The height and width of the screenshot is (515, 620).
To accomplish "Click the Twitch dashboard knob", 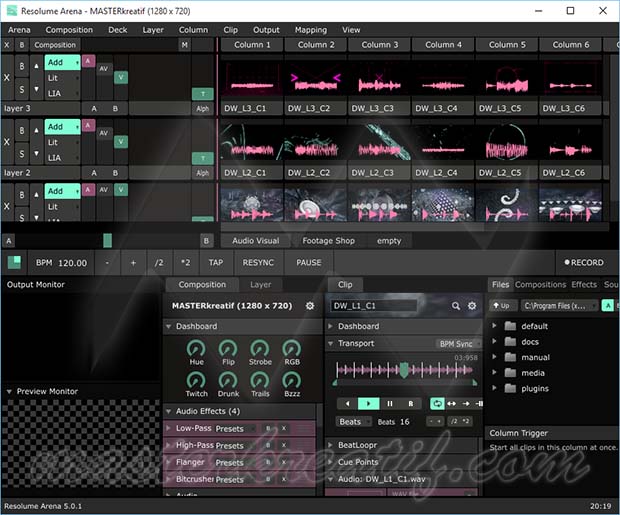I will click(x=196, y=381).
